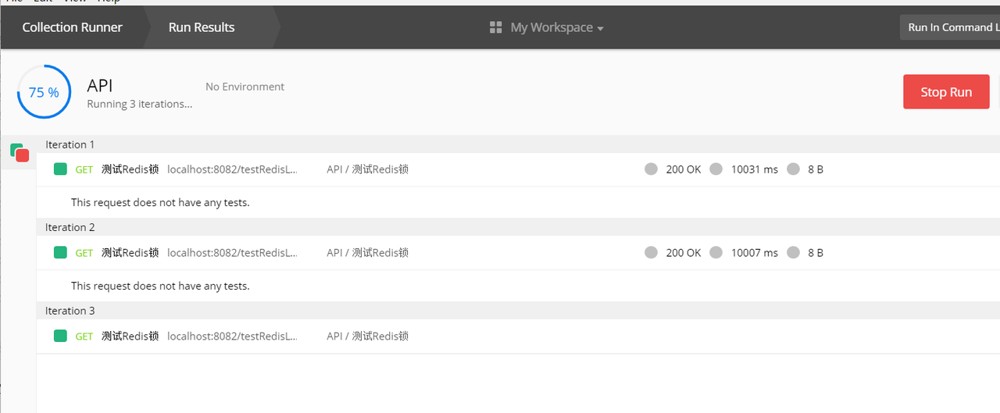1000x413 pixels.
Task: Click the 10007 ms response time
Action: 754,252
